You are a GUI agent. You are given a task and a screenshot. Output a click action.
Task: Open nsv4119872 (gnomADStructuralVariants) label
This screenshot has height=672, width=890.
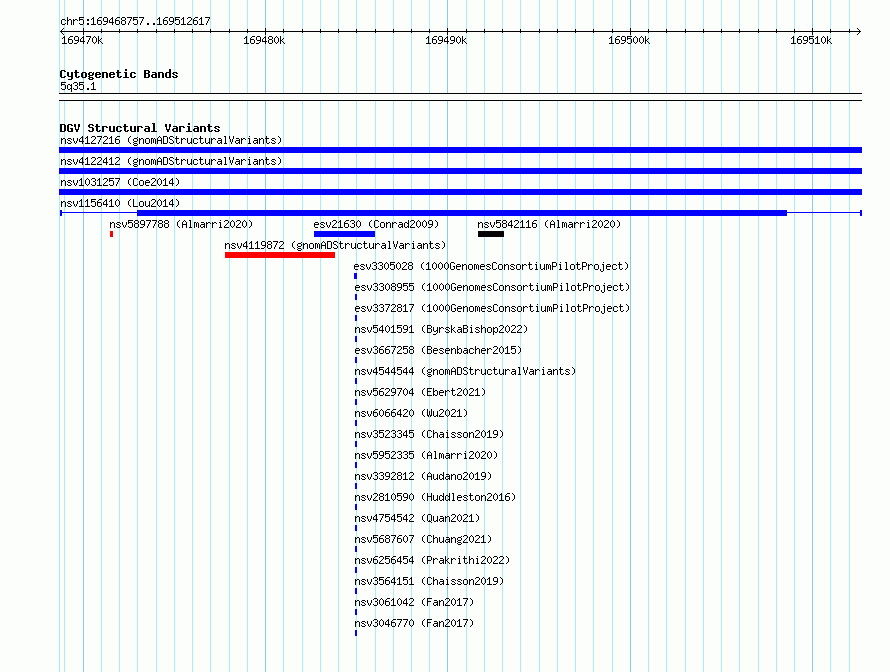click(x=335, y=245)
